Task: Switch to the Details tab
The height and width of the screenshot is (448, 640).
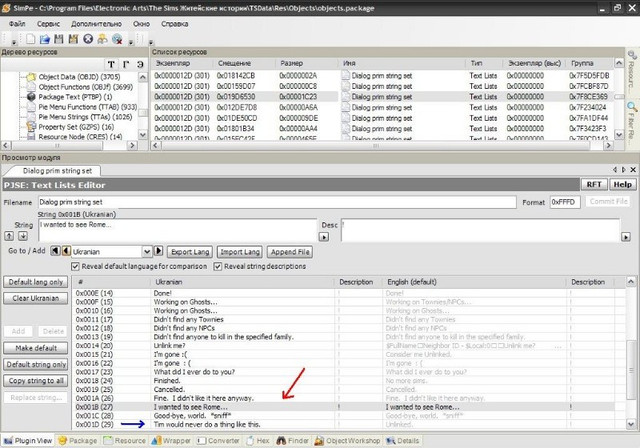Action: [403, 441]
